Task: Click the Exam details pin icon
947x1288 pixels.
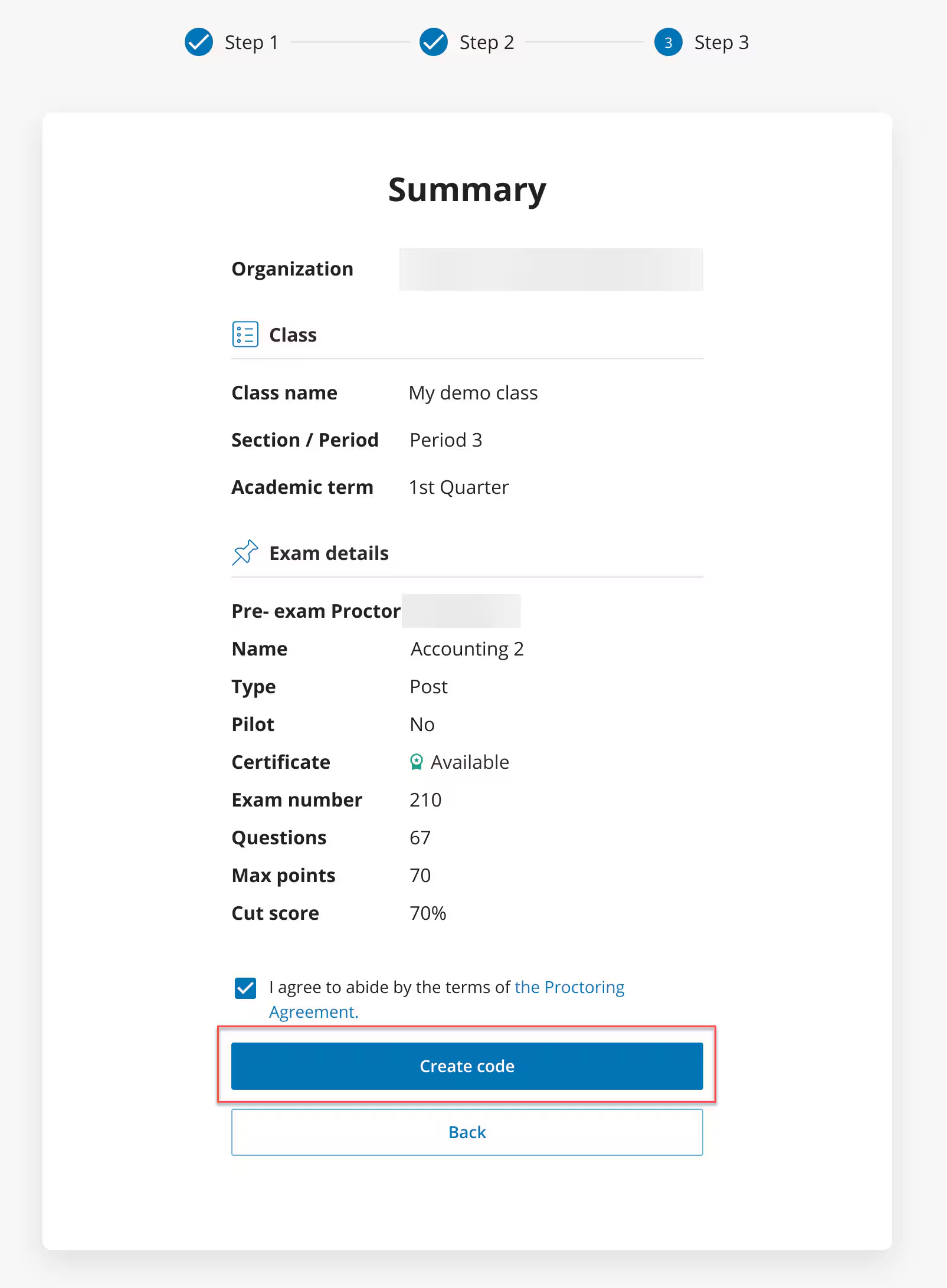Action: pyautogui.click(x=245, y=552)
